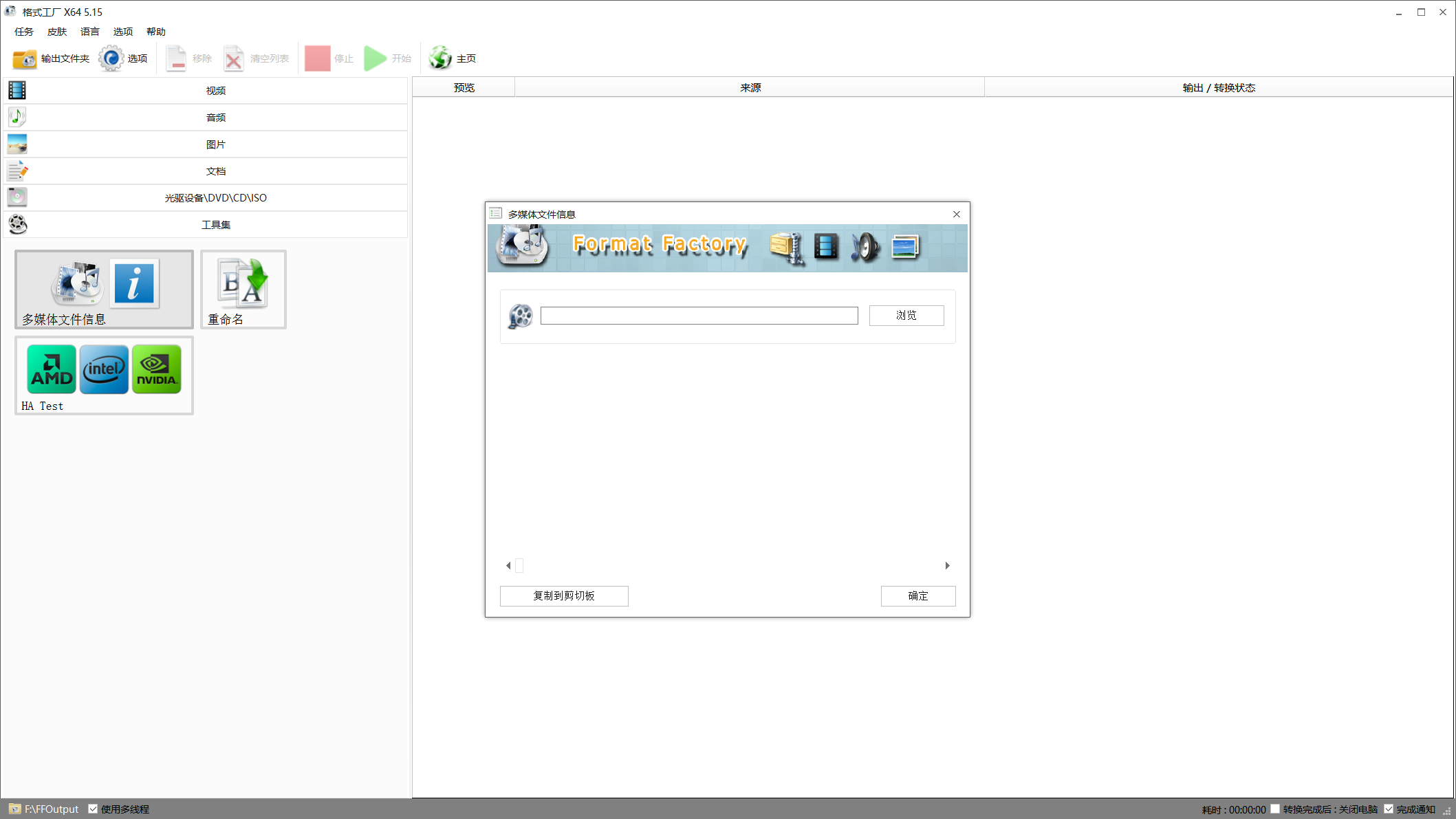Open the 语言 menu
Viewport: 1456px width, 819px height.
point(90,32)
